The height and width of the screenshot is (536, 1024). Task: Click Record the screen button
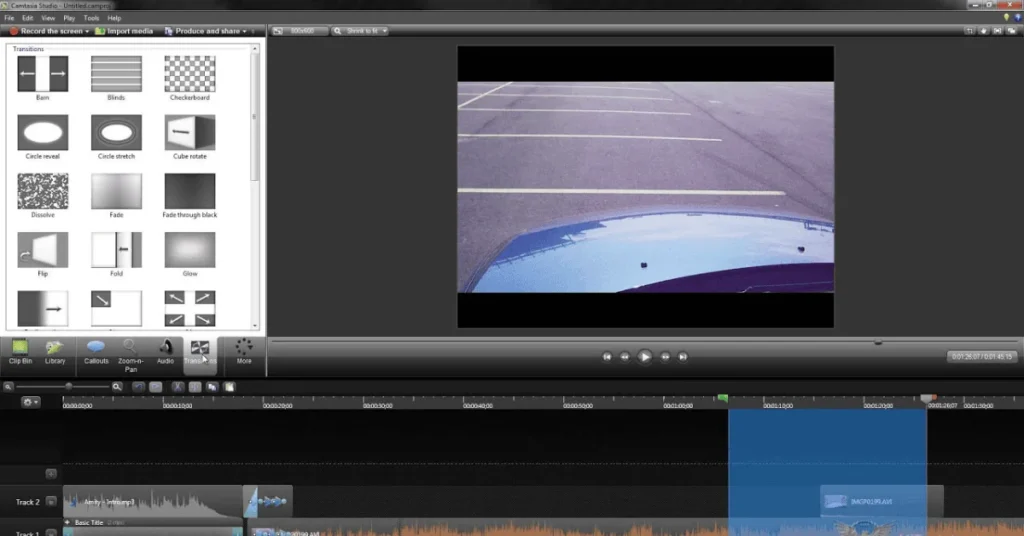point(46,31)
